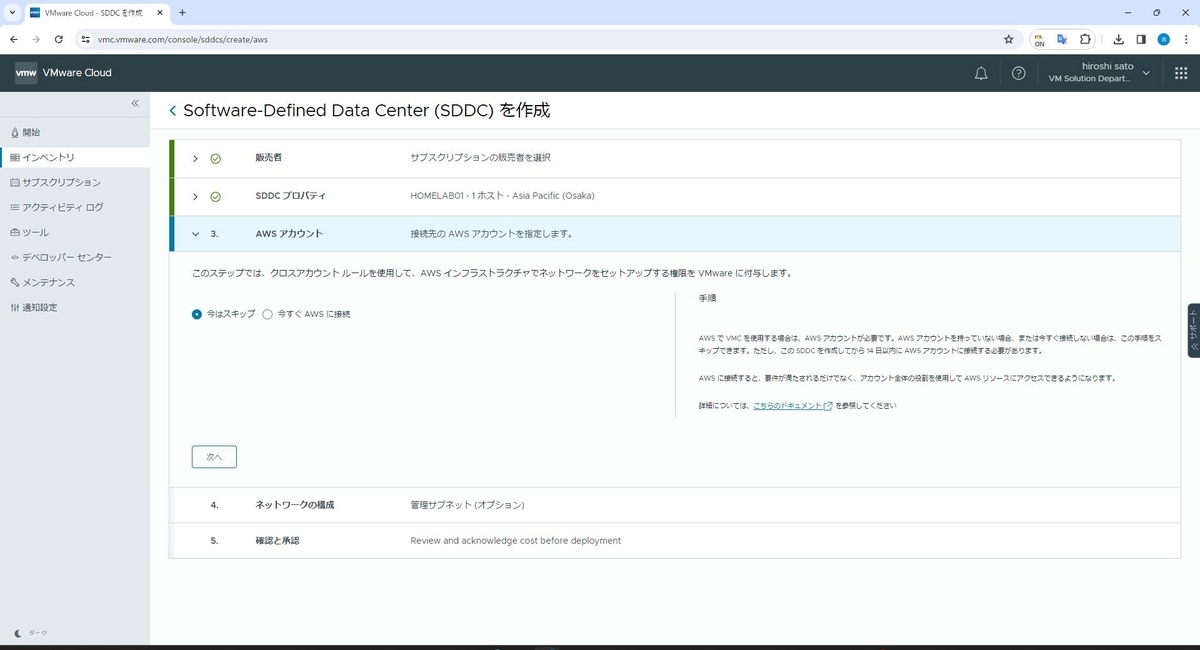Open the こちらのドキュメント link
Viewport: 1200px width, 650px height.
[x=793, y=406]
